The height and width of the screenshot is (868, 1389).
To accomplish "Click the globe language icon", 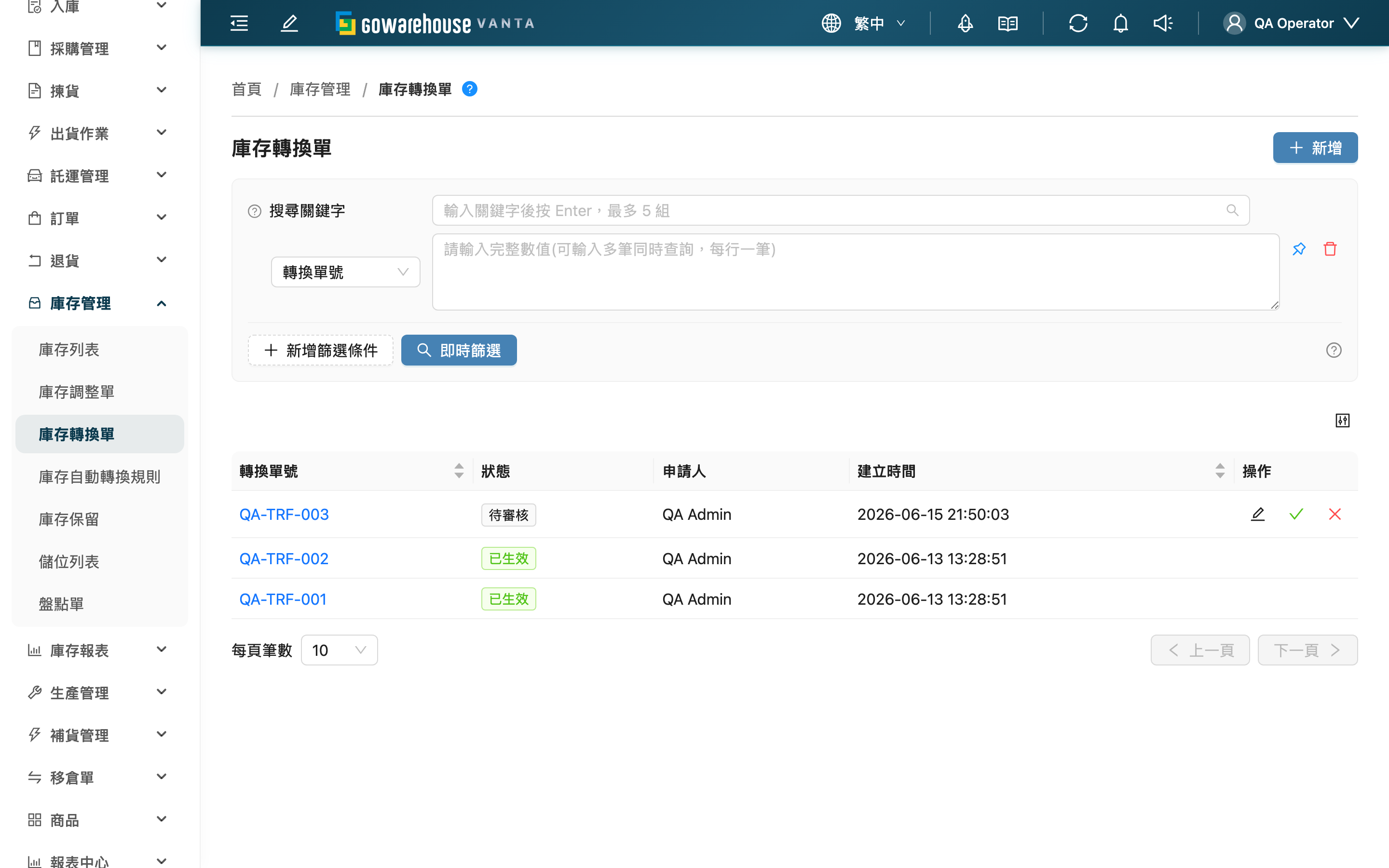I will pyautogui.click(x=831, y=24).
